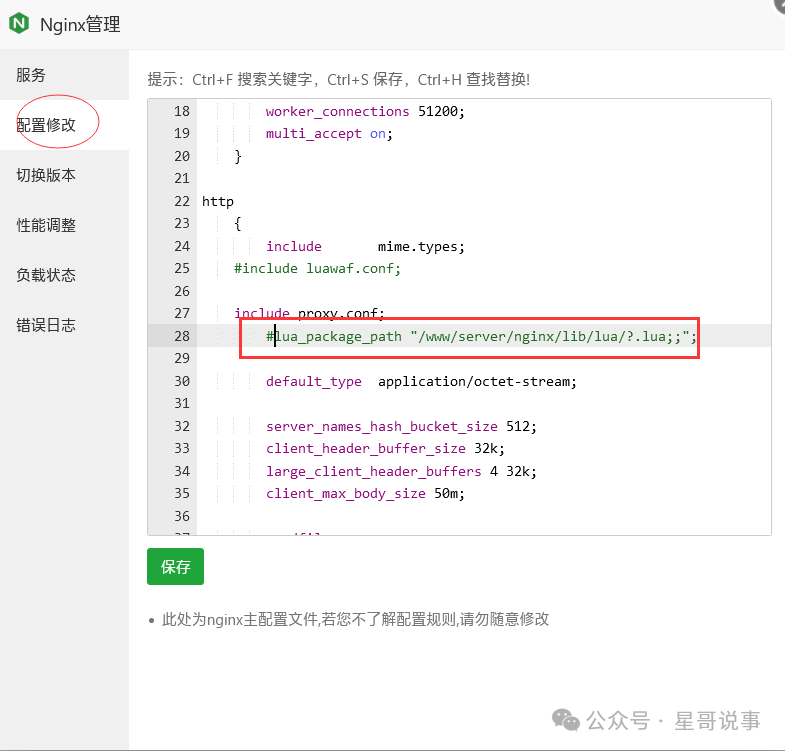Click the server_names_hash_bucket_size 512 line
The image size is (785, 751).
click(x=401, y=427)
